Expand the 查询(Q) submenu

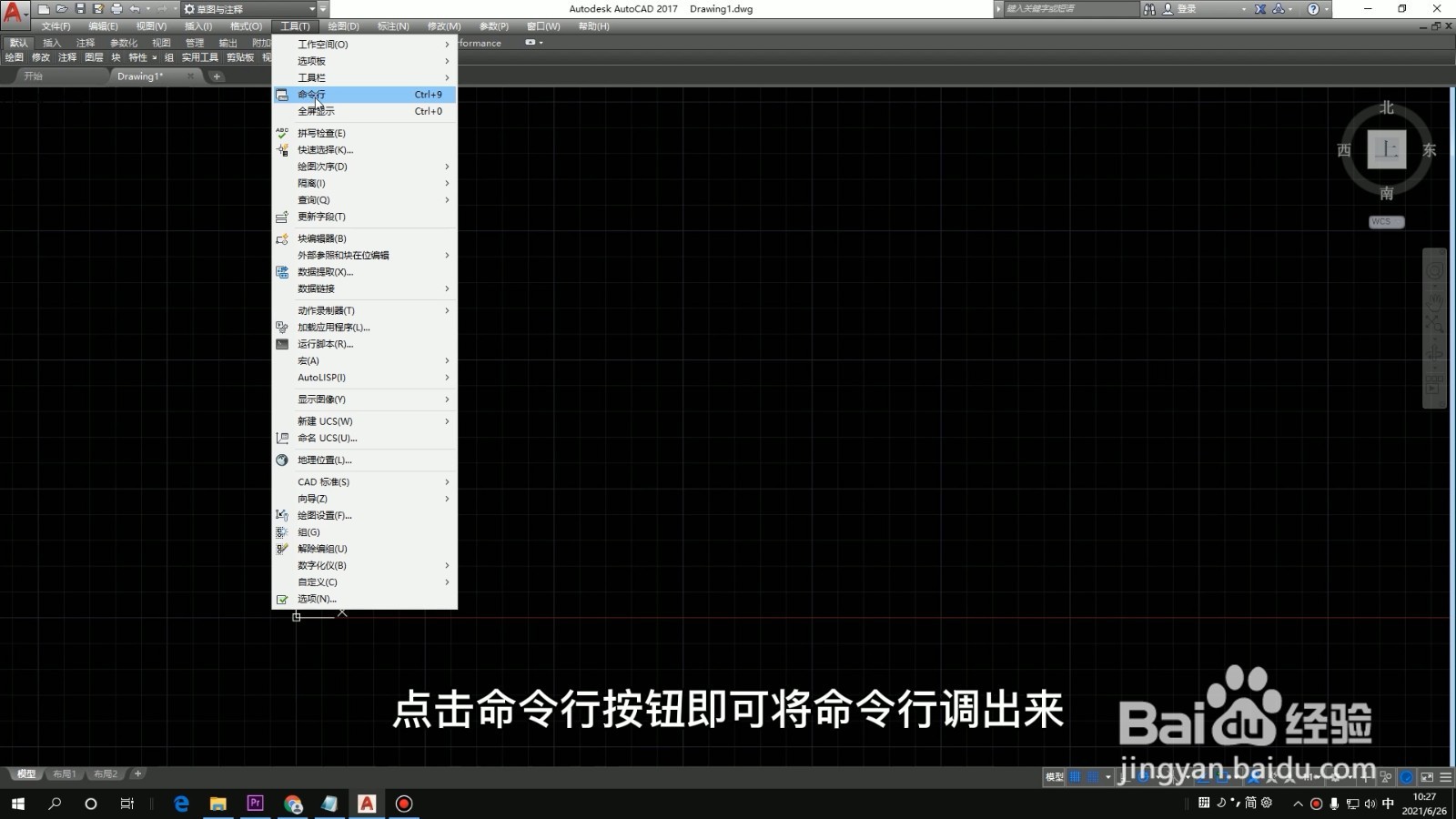click(x=365, y=200)
